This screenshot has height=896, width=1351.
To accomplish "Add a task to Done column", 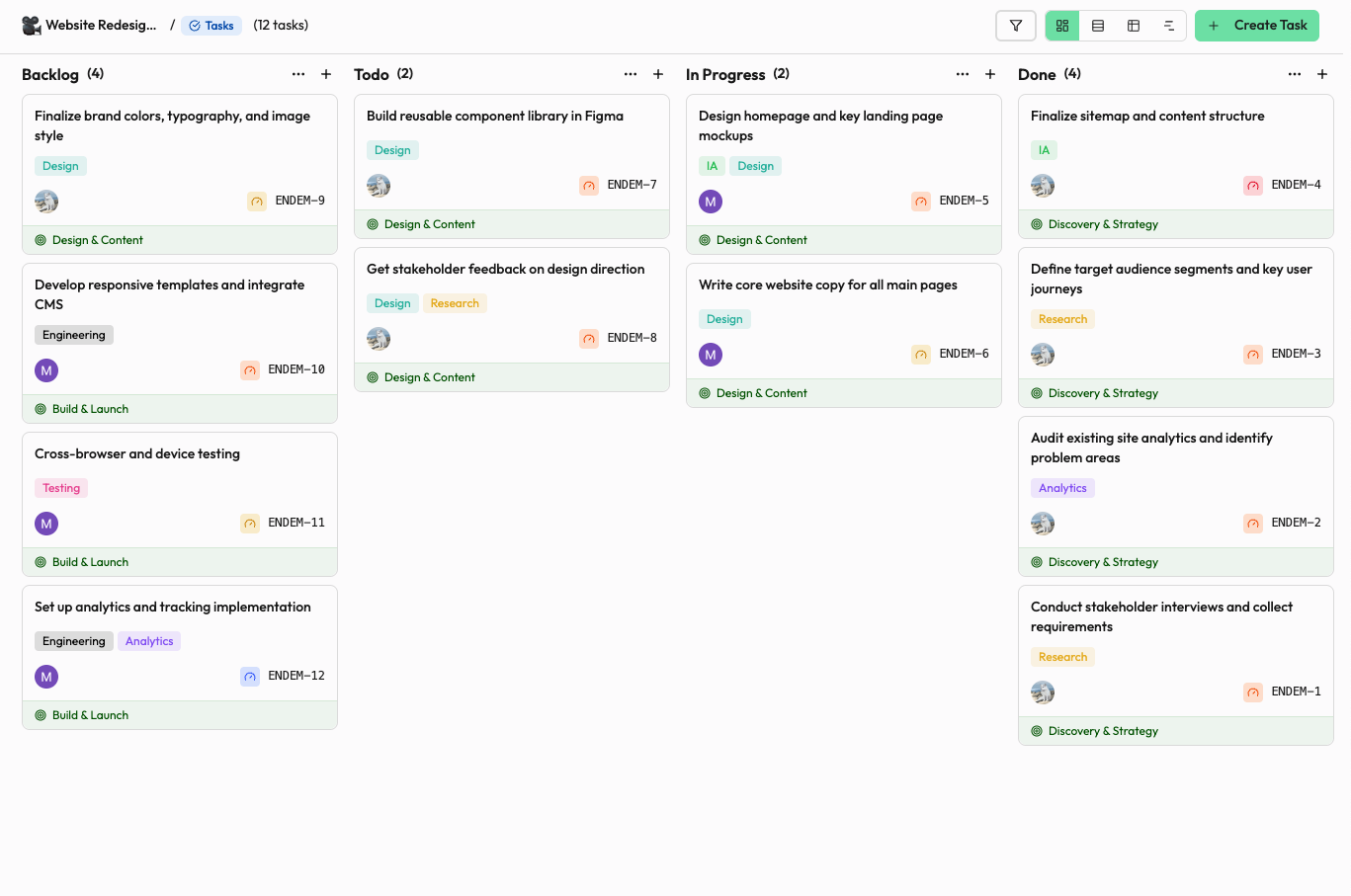I will coord(1322,74).
